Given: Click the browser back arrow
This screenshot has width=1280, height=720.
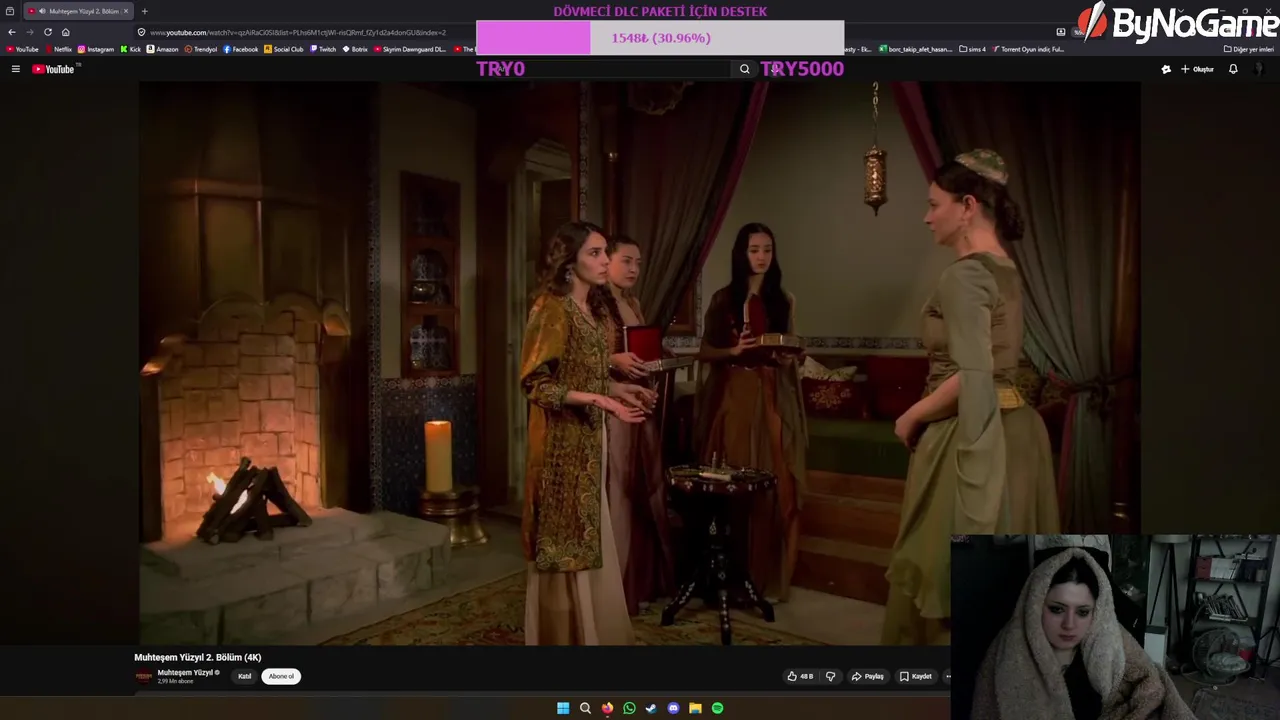Looking at the screenshot, I should click(12, 32).
